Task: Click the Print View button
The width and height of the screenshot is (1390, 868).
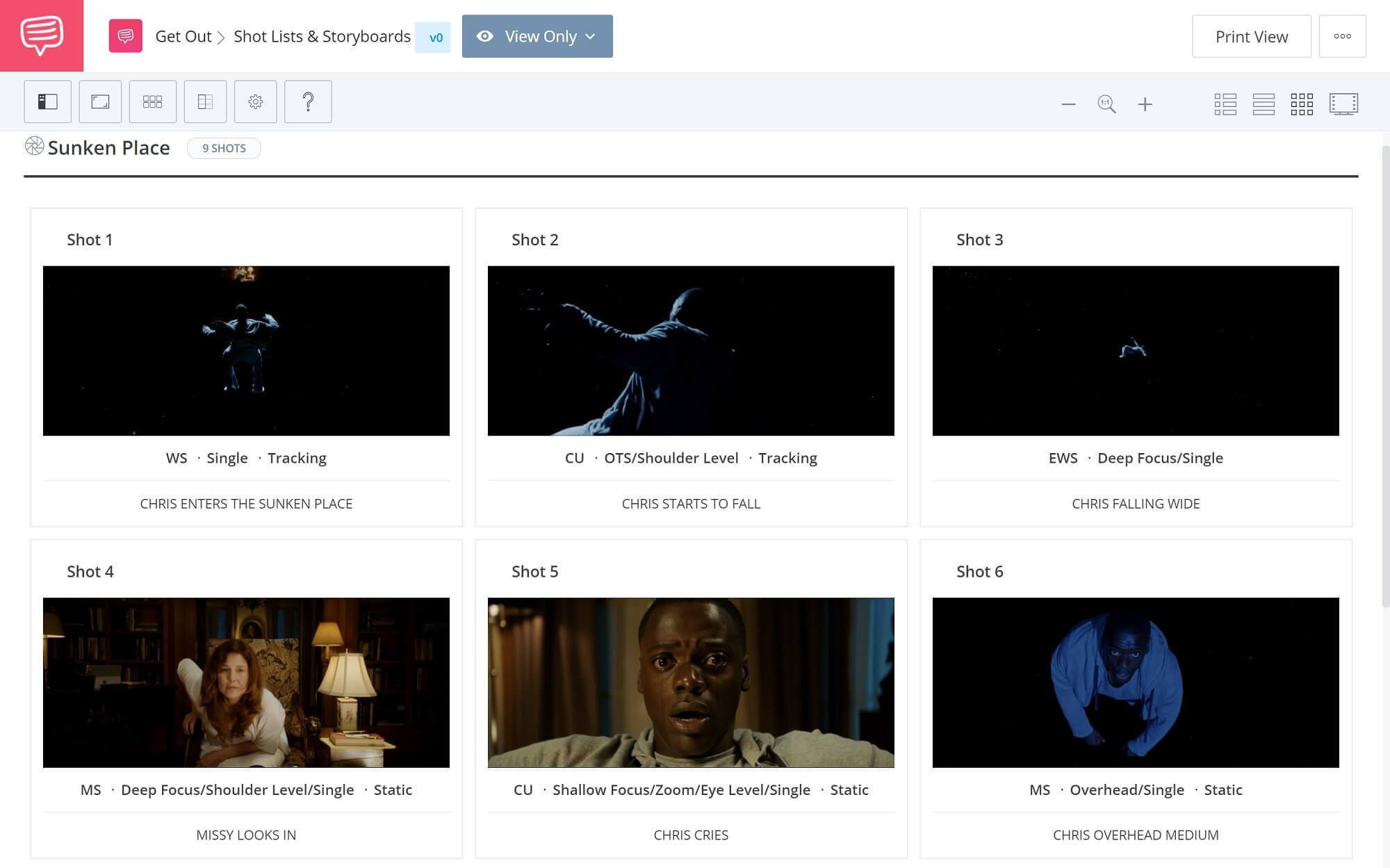Action: click(x=1252, y=36)
